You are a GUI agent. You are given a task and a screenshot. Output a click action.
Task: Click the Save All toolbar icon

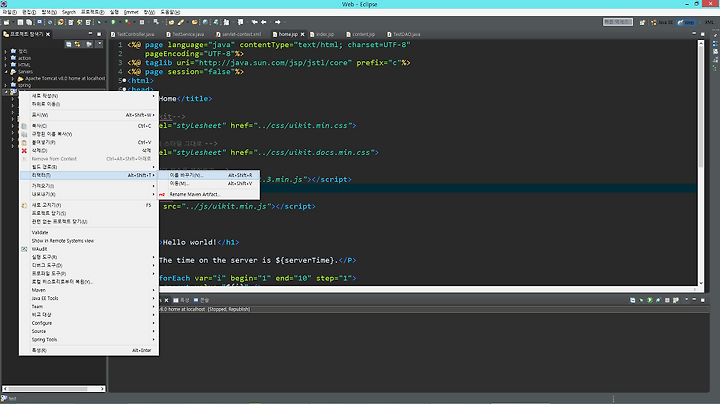point(28,22)
